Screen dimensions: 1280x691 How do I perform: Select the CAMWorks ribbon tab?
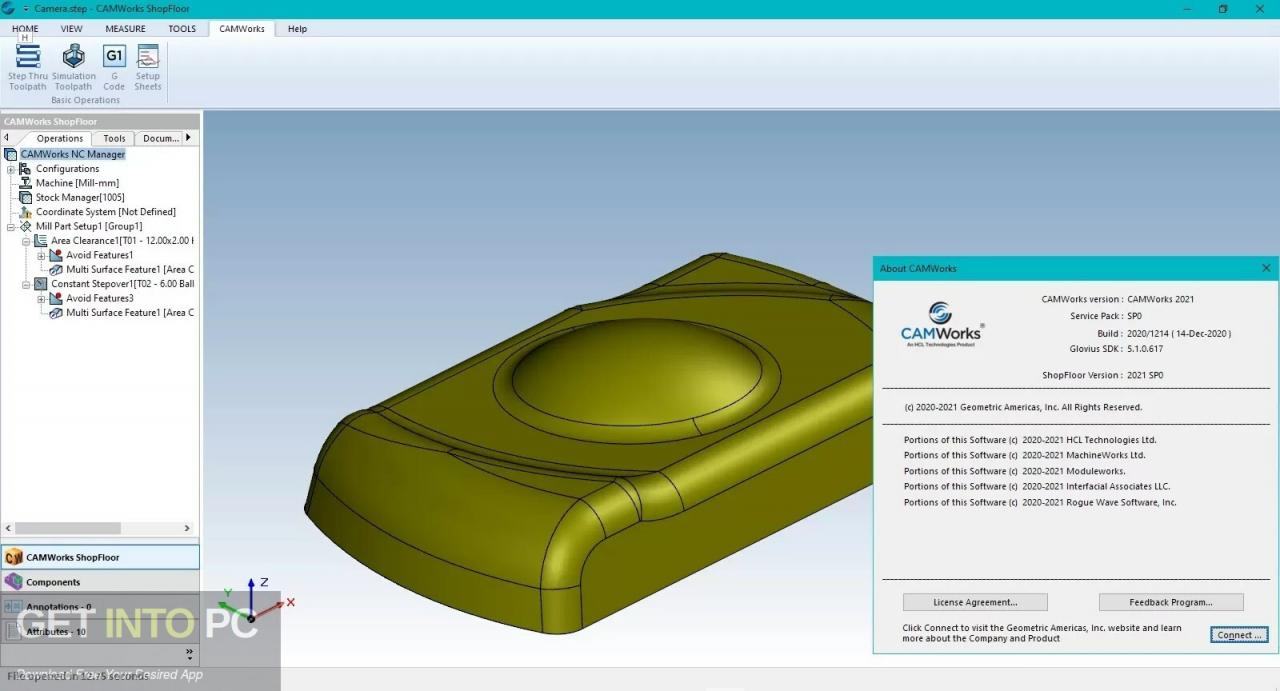coord(242,29)
